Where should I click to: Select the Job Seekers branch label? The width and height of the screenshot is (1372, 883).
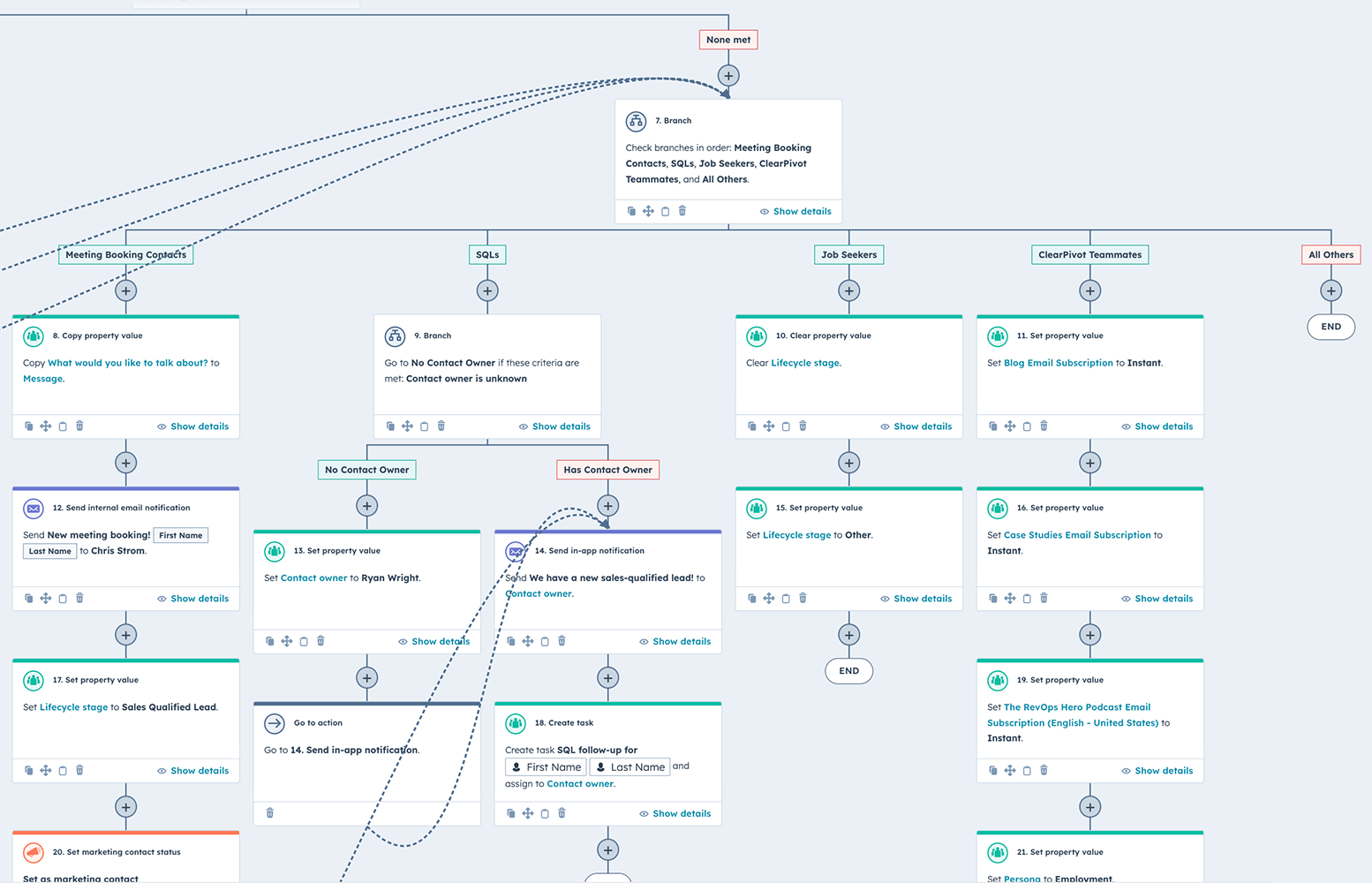pyautogui.click(x=848, y=255)
